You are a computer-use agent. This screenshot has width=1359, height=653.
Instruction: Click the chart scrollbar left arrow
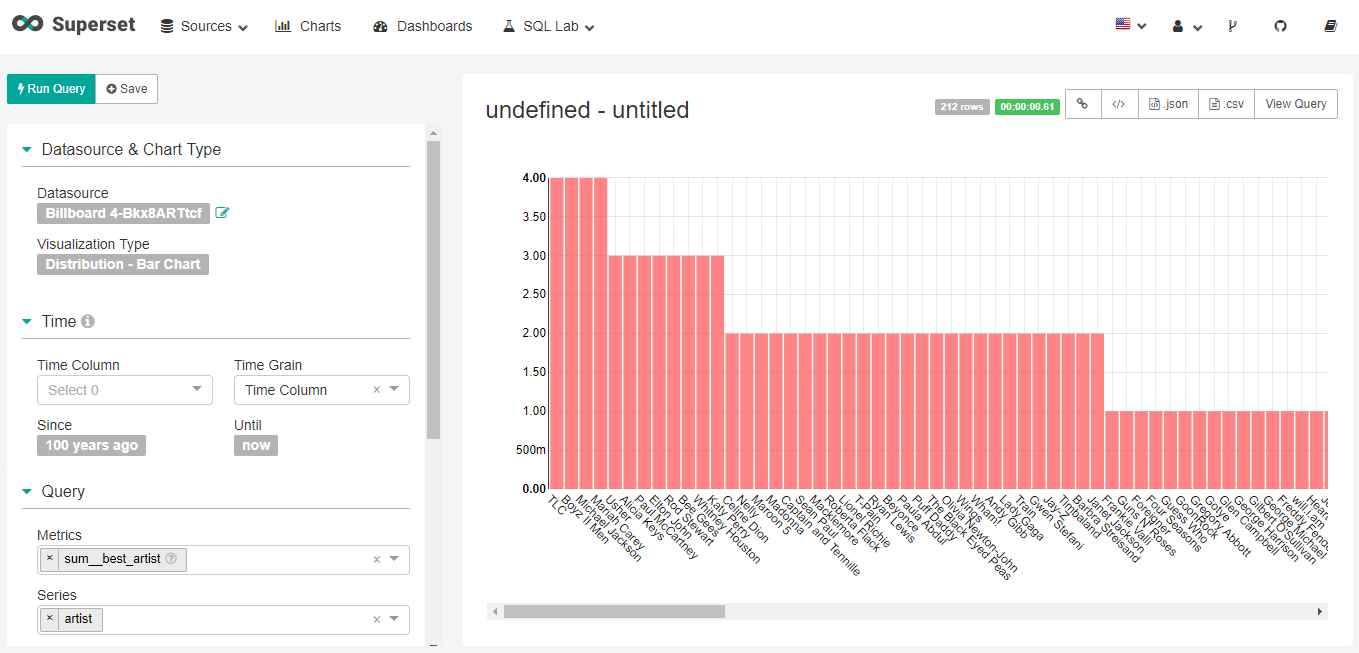(494, 611)
